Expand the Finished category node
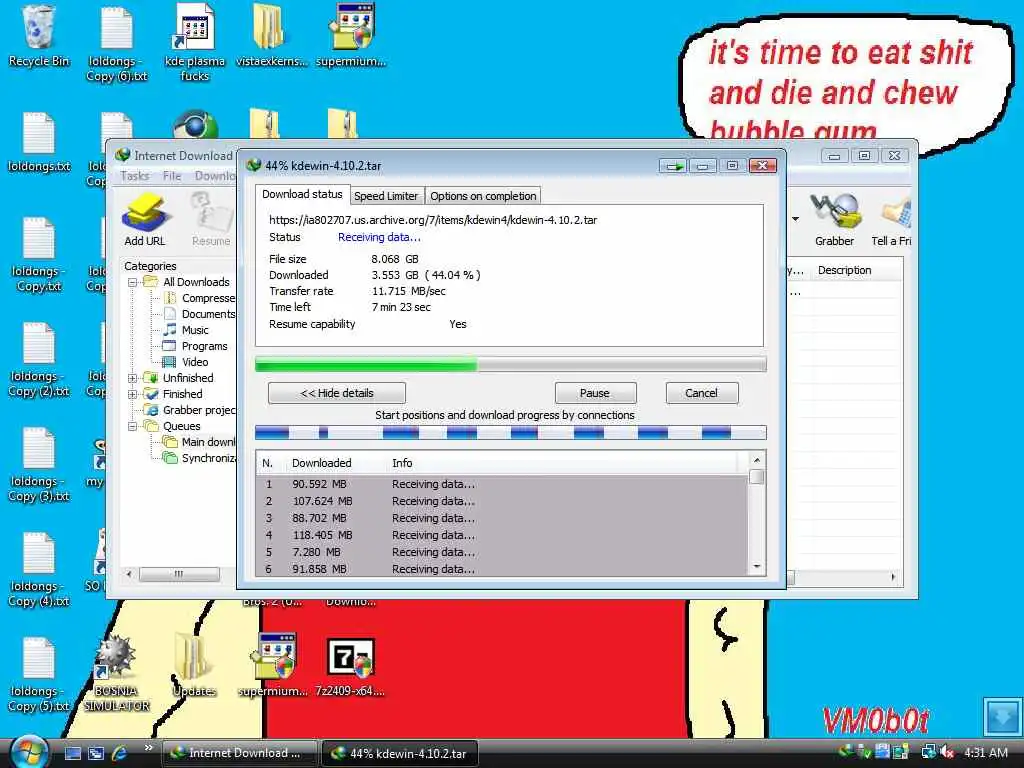The height and width of the screenshot is (768, 1024). pyautogui.click(x=133, y=394)
